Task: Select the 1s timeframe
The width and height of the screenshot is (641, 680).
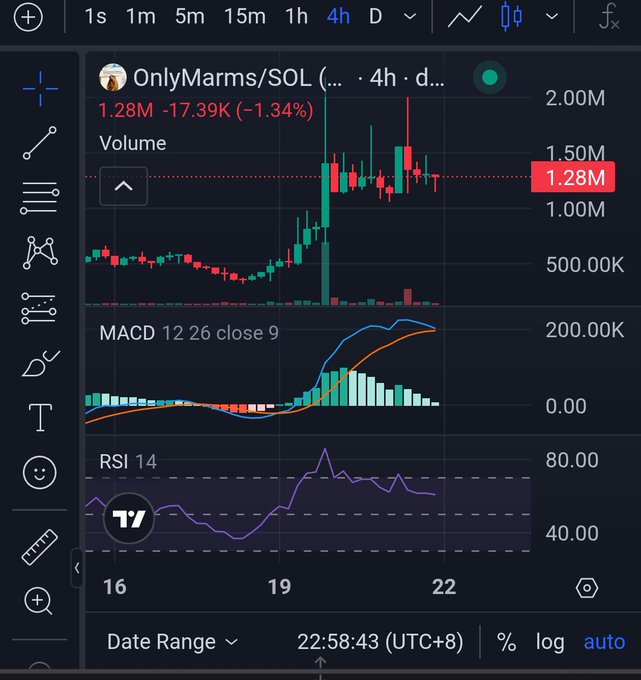Action: point(95,17)
